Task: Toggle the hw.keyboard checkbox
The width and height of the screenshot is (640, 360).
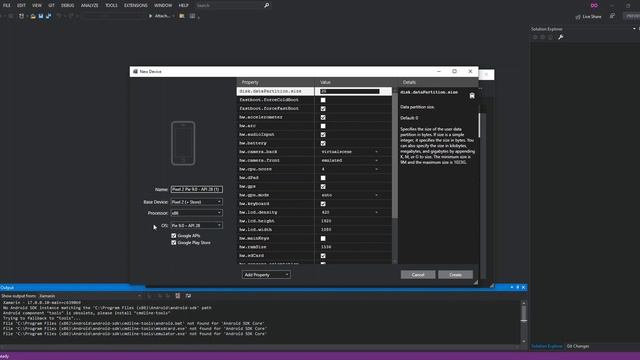Action: click(323, 204)
